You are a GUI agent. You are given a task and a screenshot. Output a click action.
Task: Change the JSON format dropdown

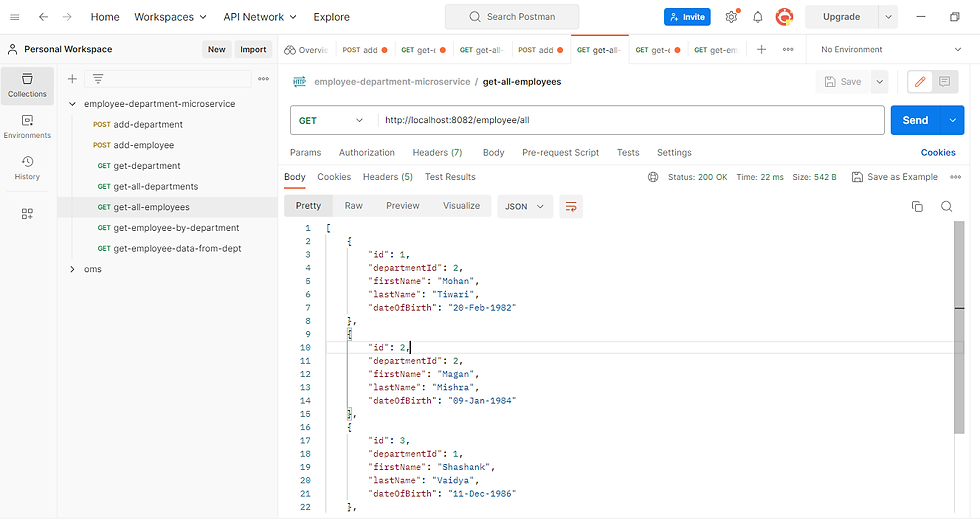(525, 206)
